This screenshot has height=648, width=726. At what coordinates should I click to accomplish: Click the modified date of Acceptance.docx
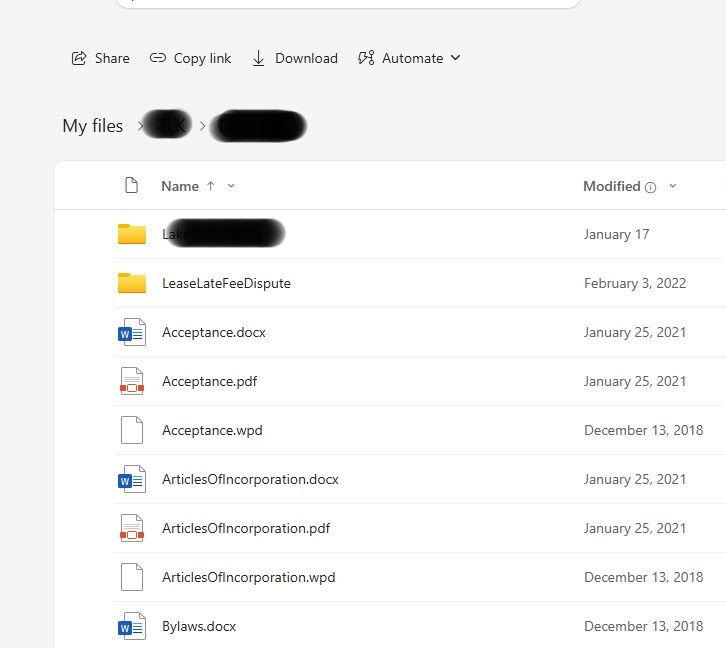635,332
